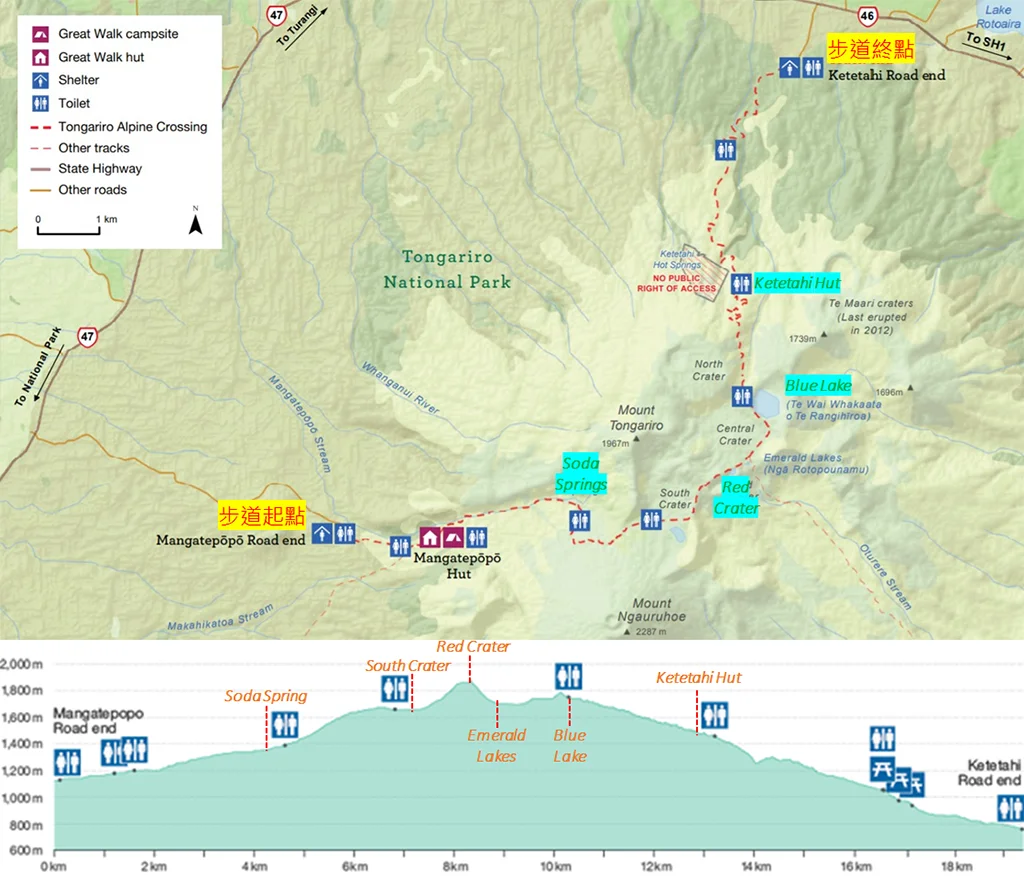Click the toilet icon right of the campsite tent

pos(477,537)
